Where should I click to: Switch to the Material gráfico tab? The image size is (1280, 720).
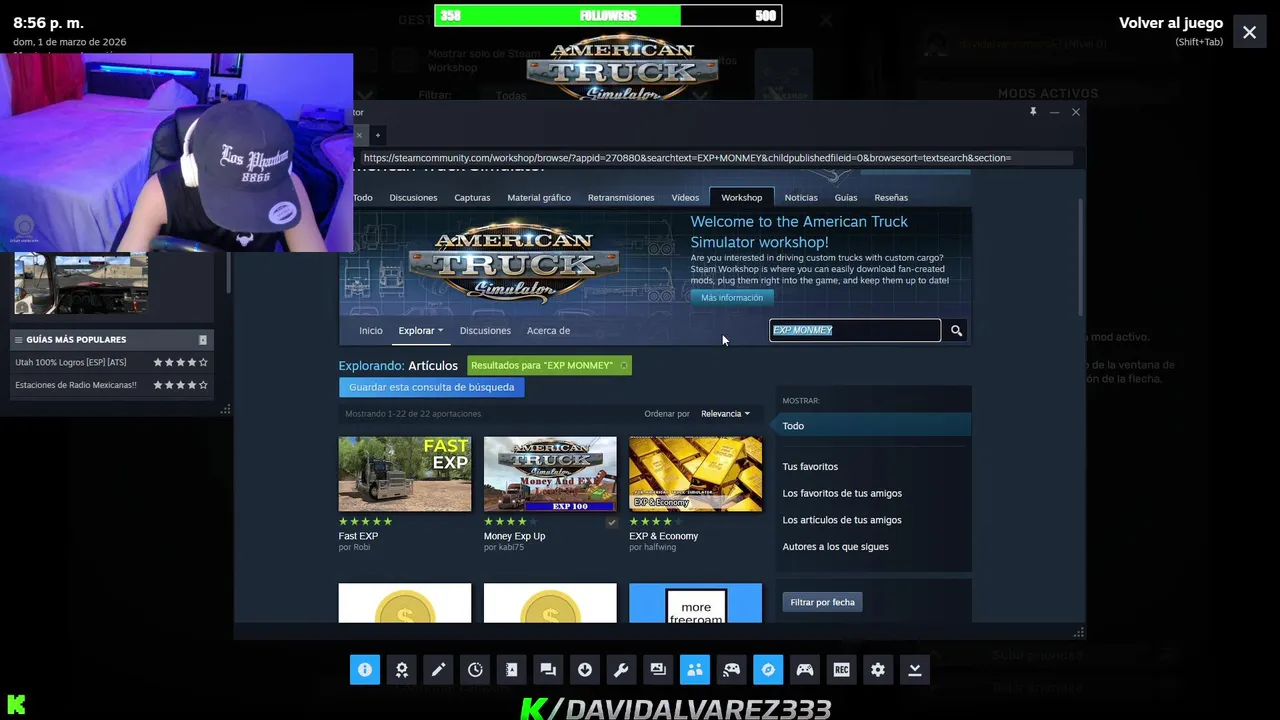pos(539,198)
